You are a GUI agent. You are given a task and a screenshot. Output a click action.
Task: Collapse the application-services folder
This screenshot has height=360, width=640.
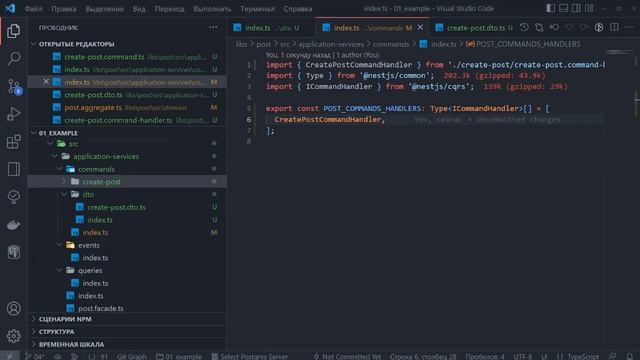55,156
